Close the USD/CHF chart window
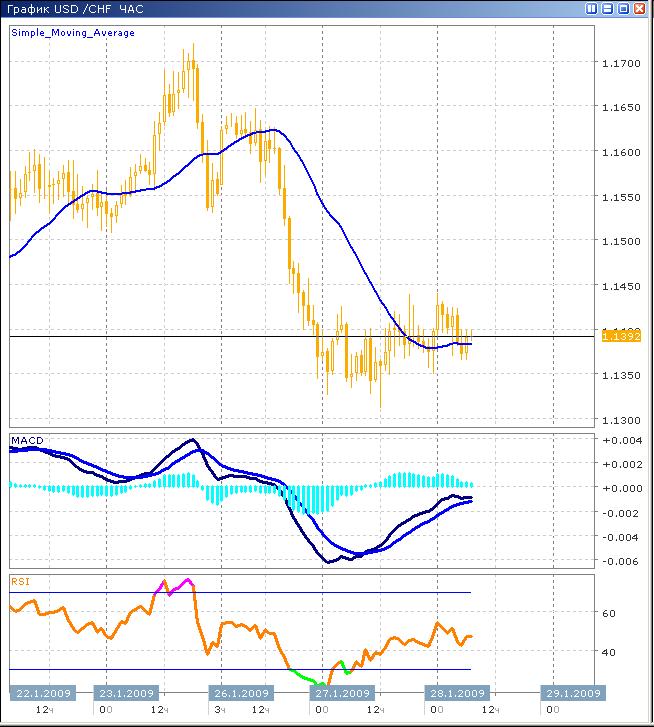 tap(639, 9)
